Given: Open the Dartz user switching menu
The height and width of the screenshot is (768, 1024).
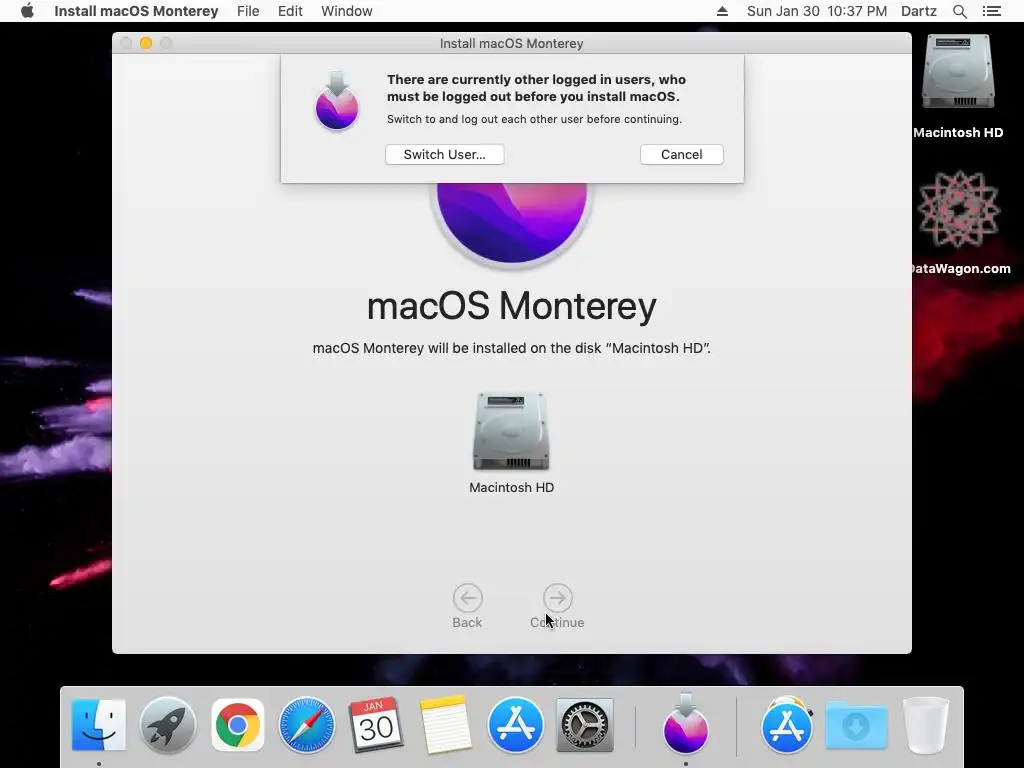Looking at the screenshot, I should 919,11.
